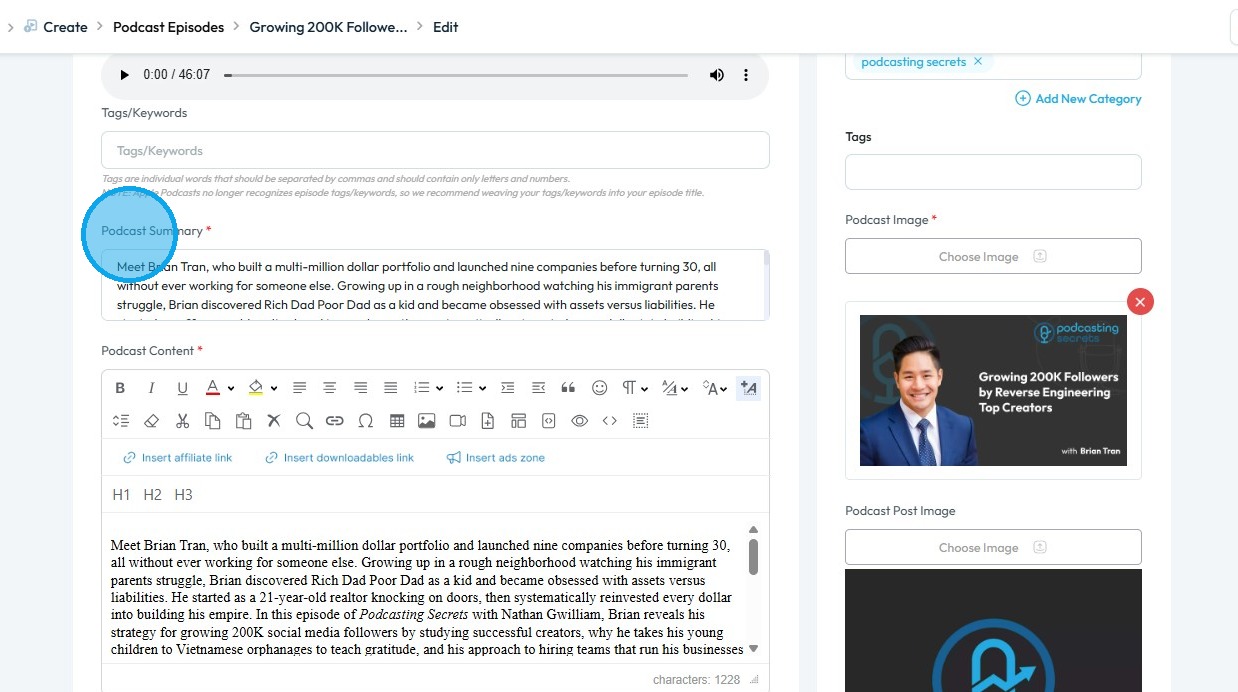Image resolution: width=1238 pixels, height=692 pixels.
Task: Click Insert ads zone
Action: [496, 458]
